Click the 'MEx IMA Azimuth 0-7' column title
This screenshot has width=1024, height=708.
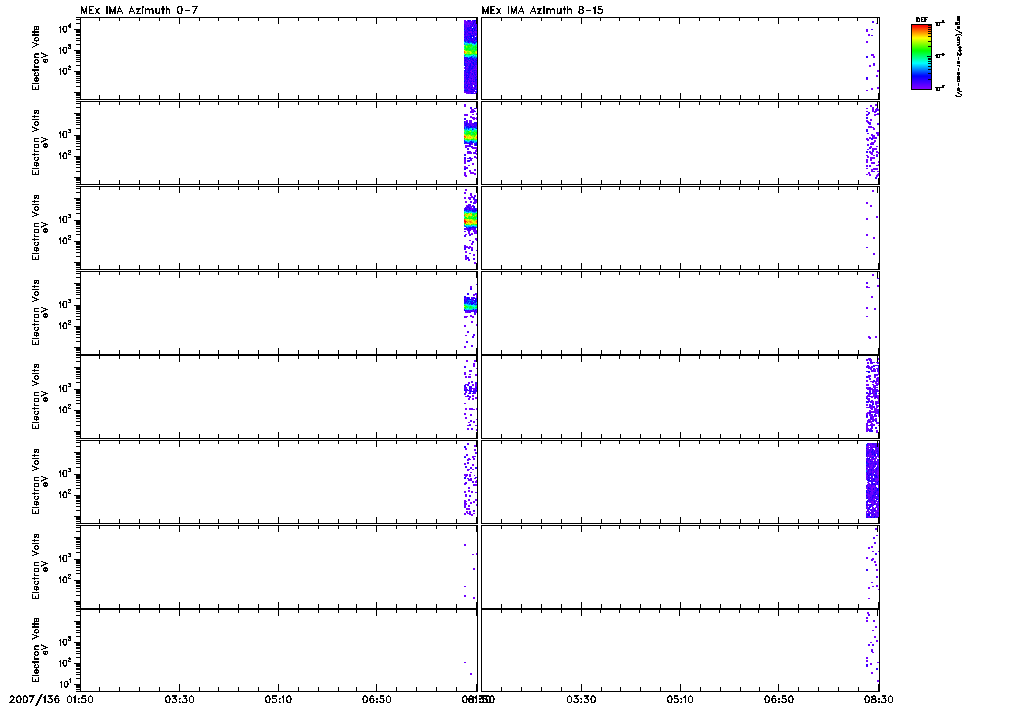coord(138,10)
